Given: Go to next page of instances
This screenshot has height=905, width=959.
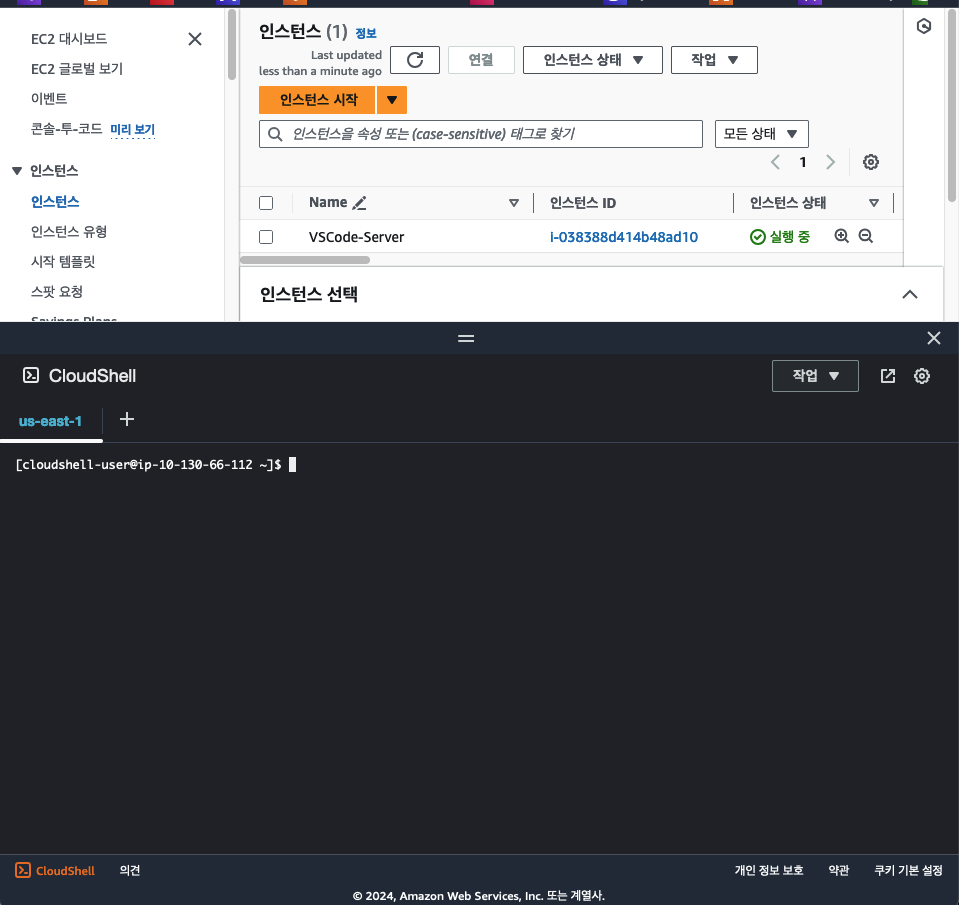Looking at the screenshot, I should tap(830, 162).
